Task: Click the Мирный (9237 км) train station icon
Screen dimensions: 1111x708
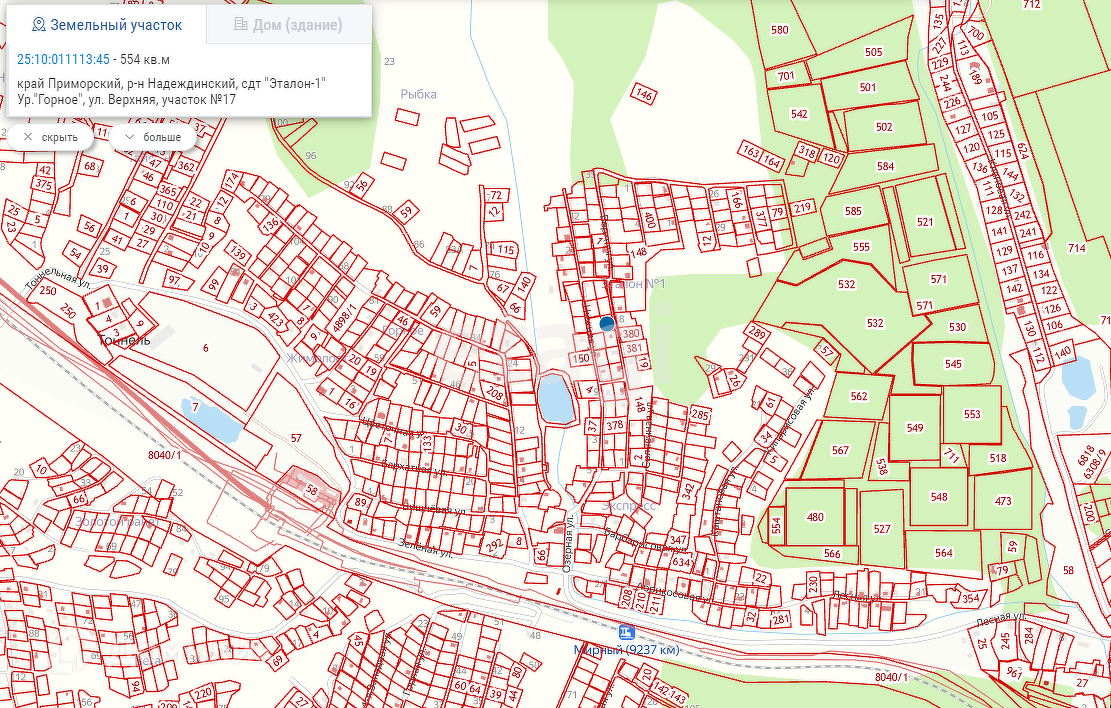Action: click(626, 631)
